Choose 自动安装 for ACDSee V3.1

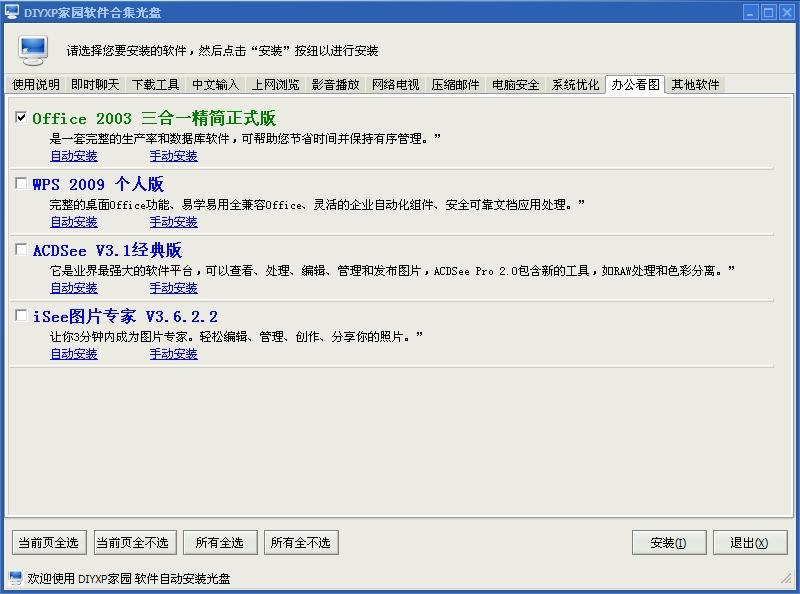click(x=74, y=287)
